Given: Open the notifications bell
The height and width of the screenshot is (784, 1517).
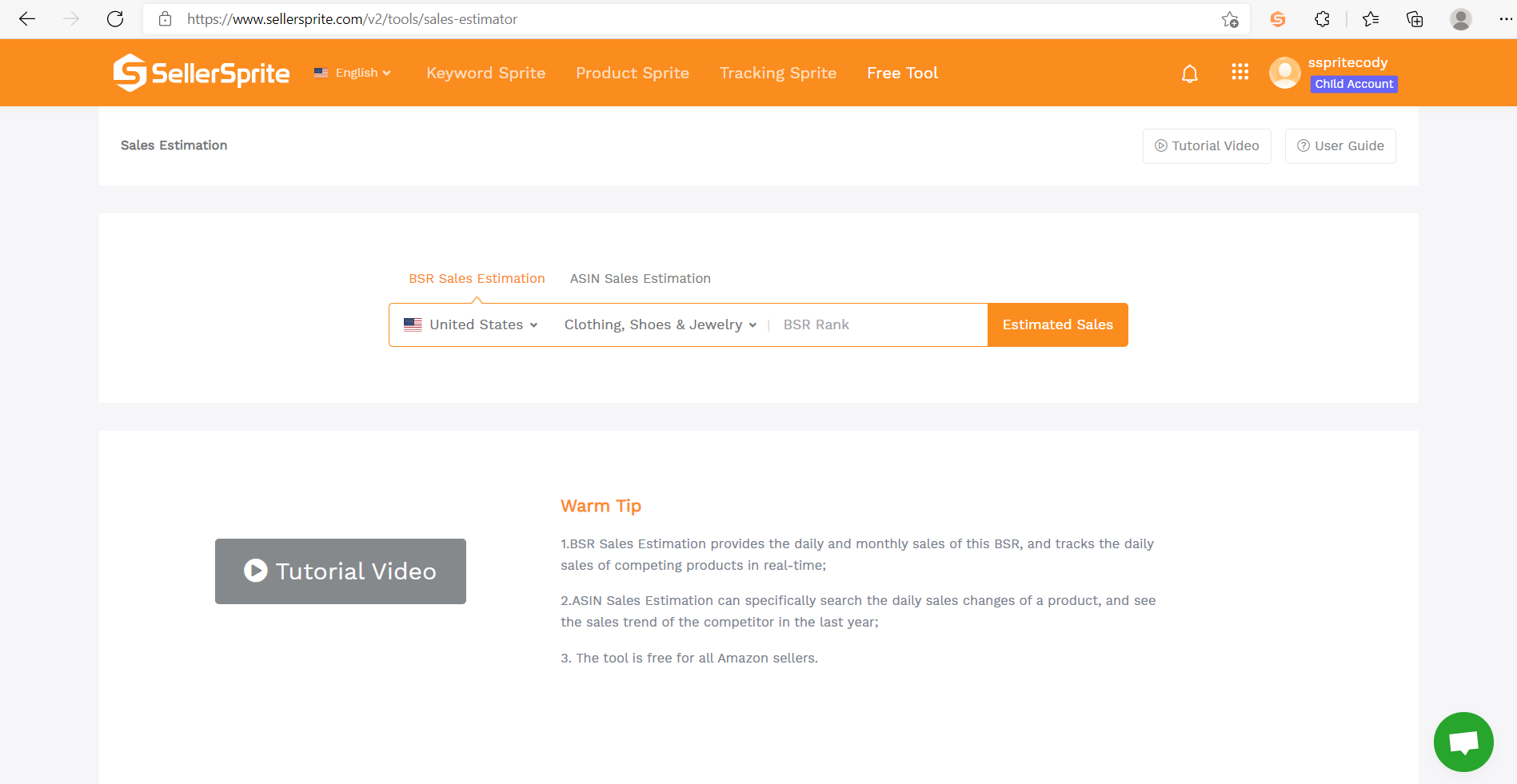Looking at the screenshot, I should tap(1190, 74).
